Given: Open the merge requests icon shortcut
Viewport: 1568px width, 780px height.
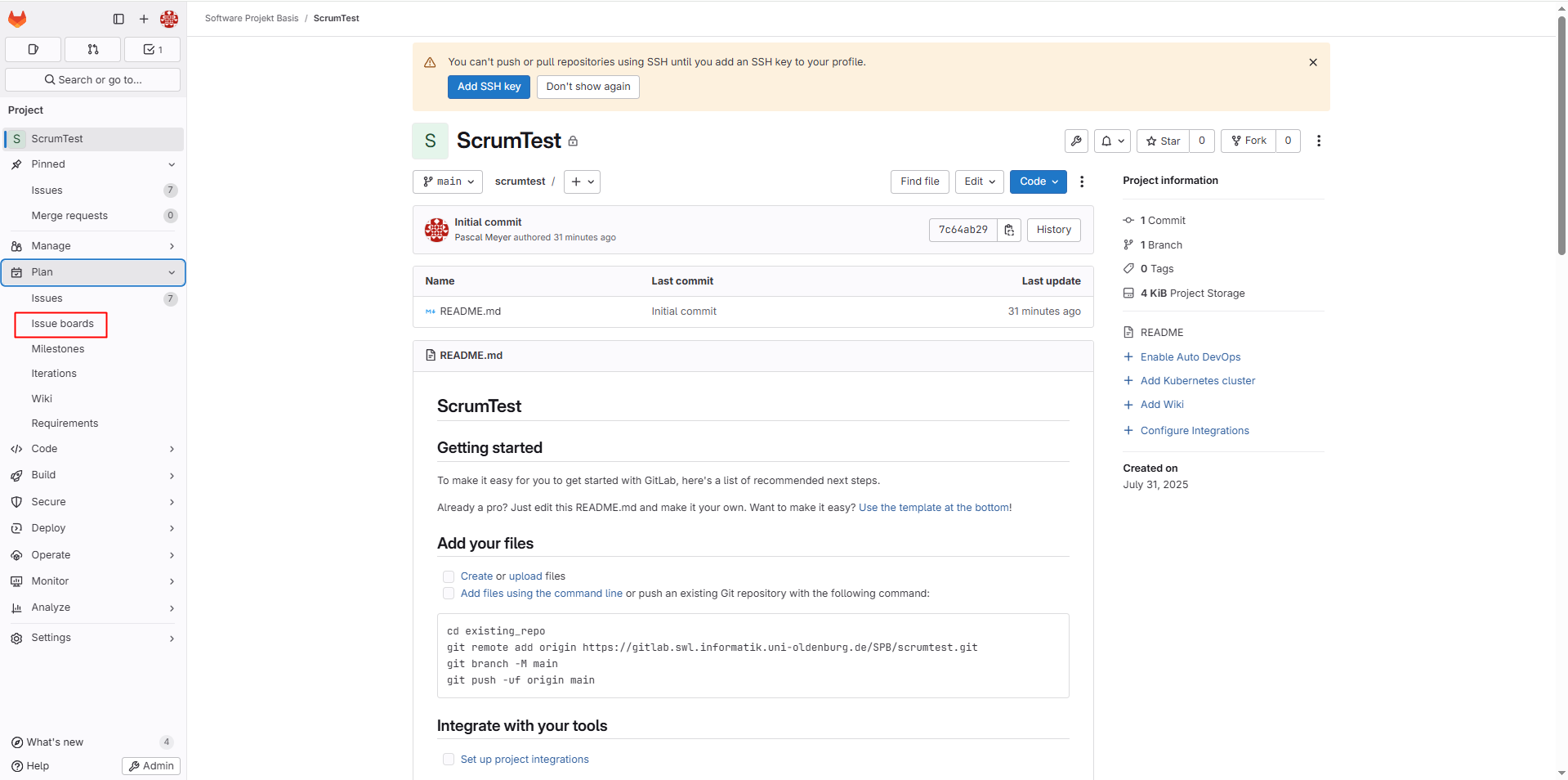Looking at the screenshot, I should pyautogui.click(x=92, y=50).
